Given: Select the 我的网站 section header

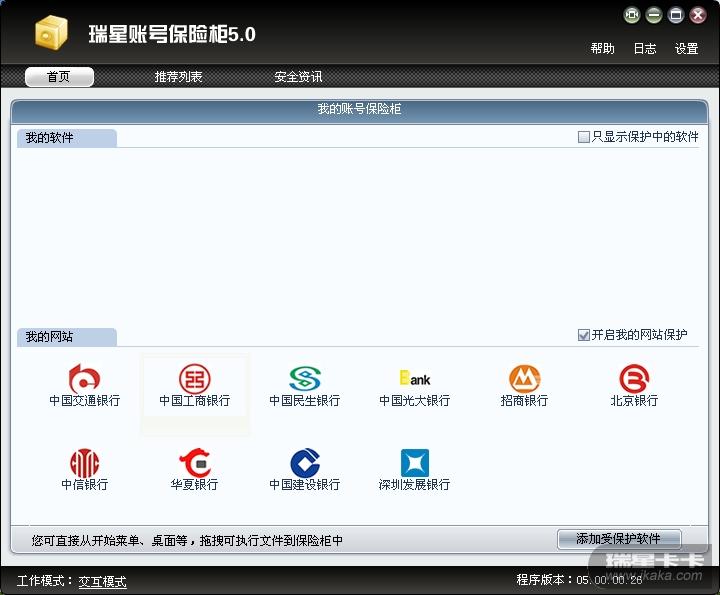Looking at the screenshot, I should [67, 337].
